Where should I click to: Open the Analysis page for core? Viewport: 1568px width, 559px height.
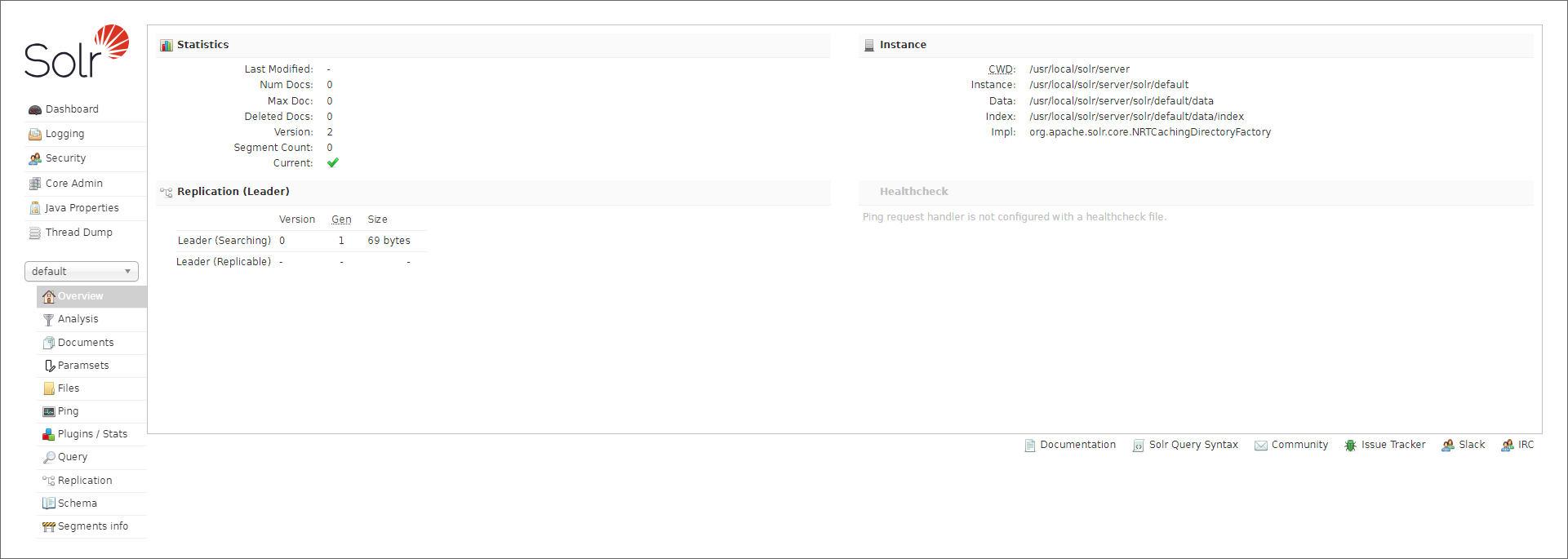[x=78, y=319]
